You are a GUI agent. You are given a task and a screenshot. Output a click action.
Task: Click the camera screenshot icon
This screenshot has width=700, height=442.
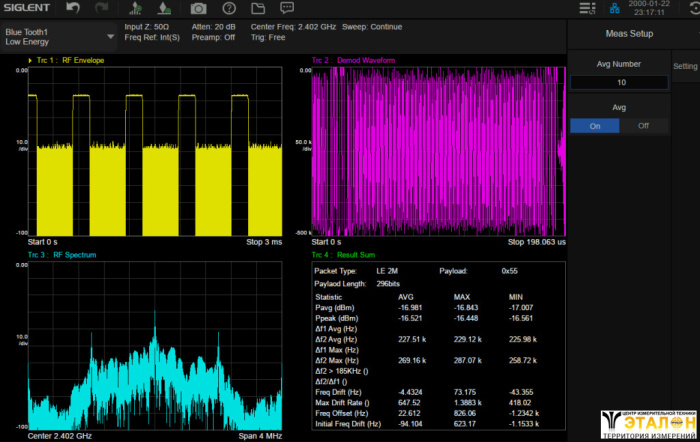[199, 8]
